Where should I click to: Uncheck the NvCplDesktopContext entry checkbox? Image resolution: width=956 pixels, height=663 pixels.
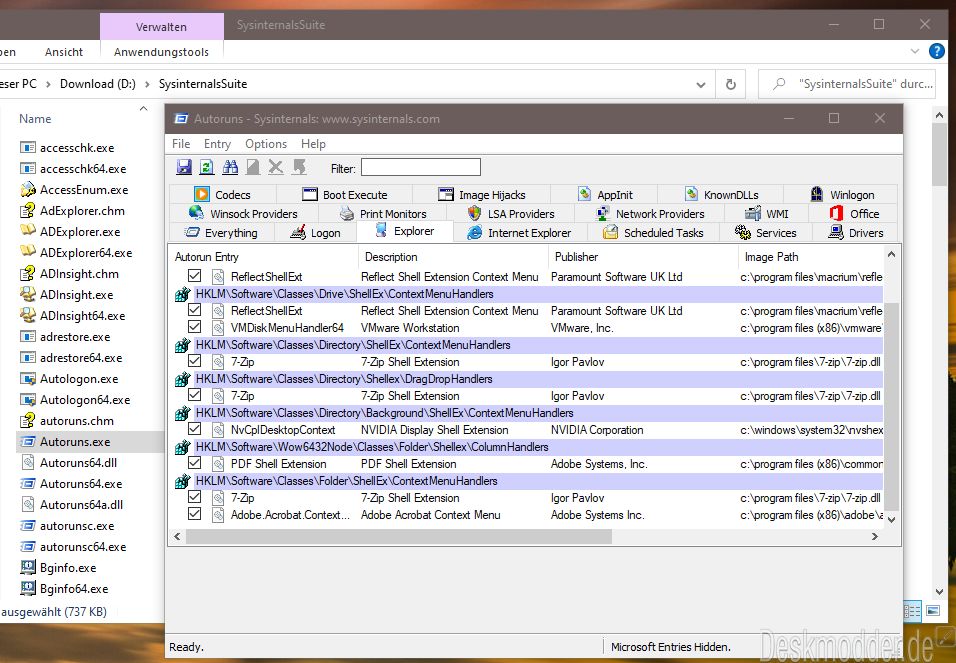(194, 429)
